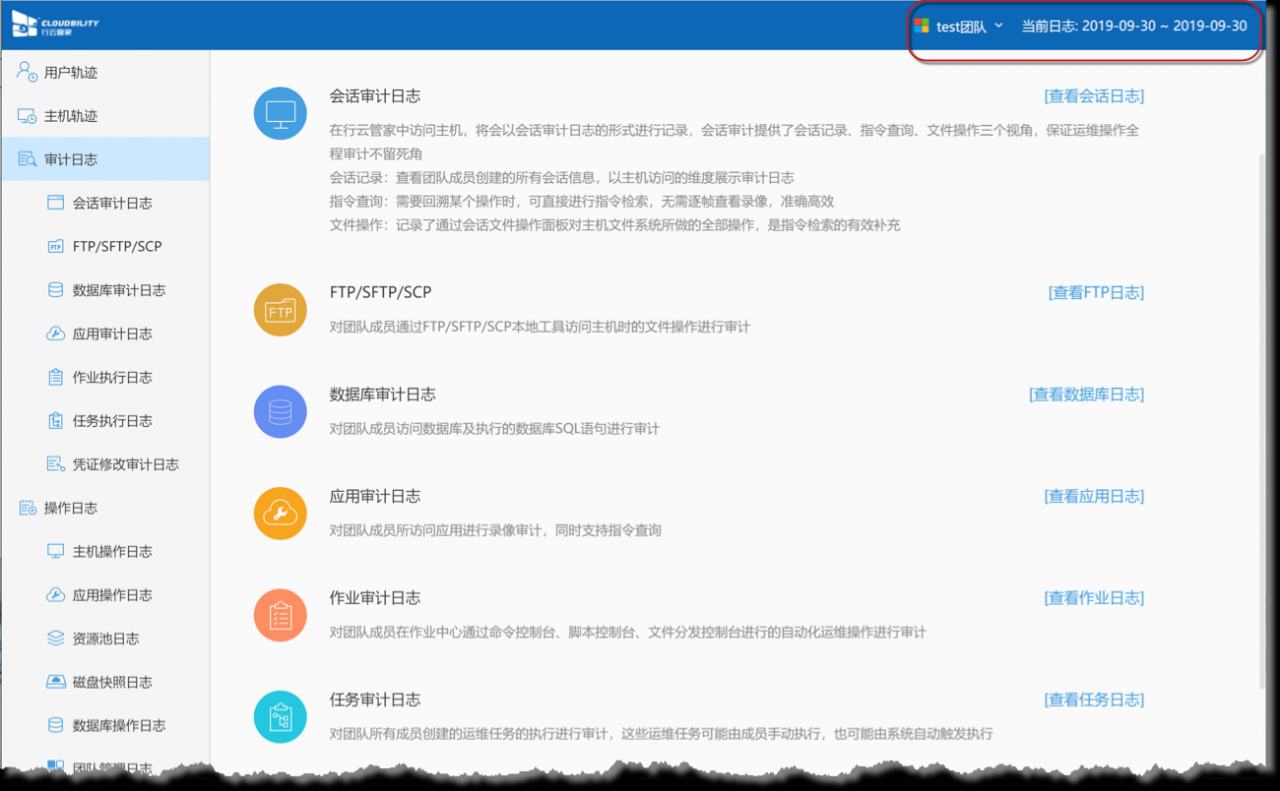Select 凭证修改审计日志 in the sidebar
Image resolution: width=1280 pixels, height=791 pixels.
tap(125, 464)
